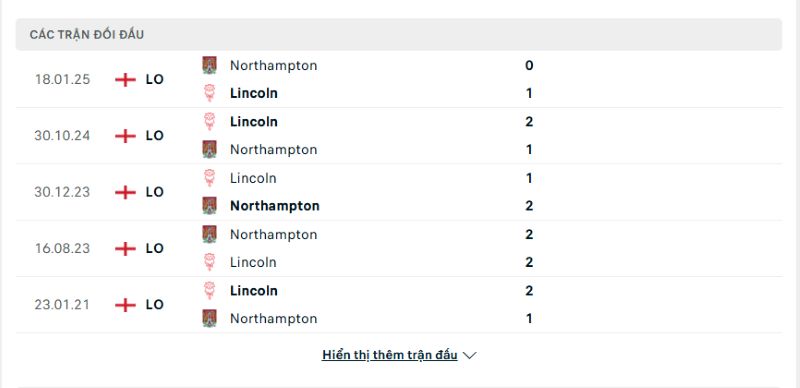This screenshot has height=388, width=800.
Task: Click Northampton name in the 16.08.23 match
Action: pyautogui.click(x=273, y=234)
